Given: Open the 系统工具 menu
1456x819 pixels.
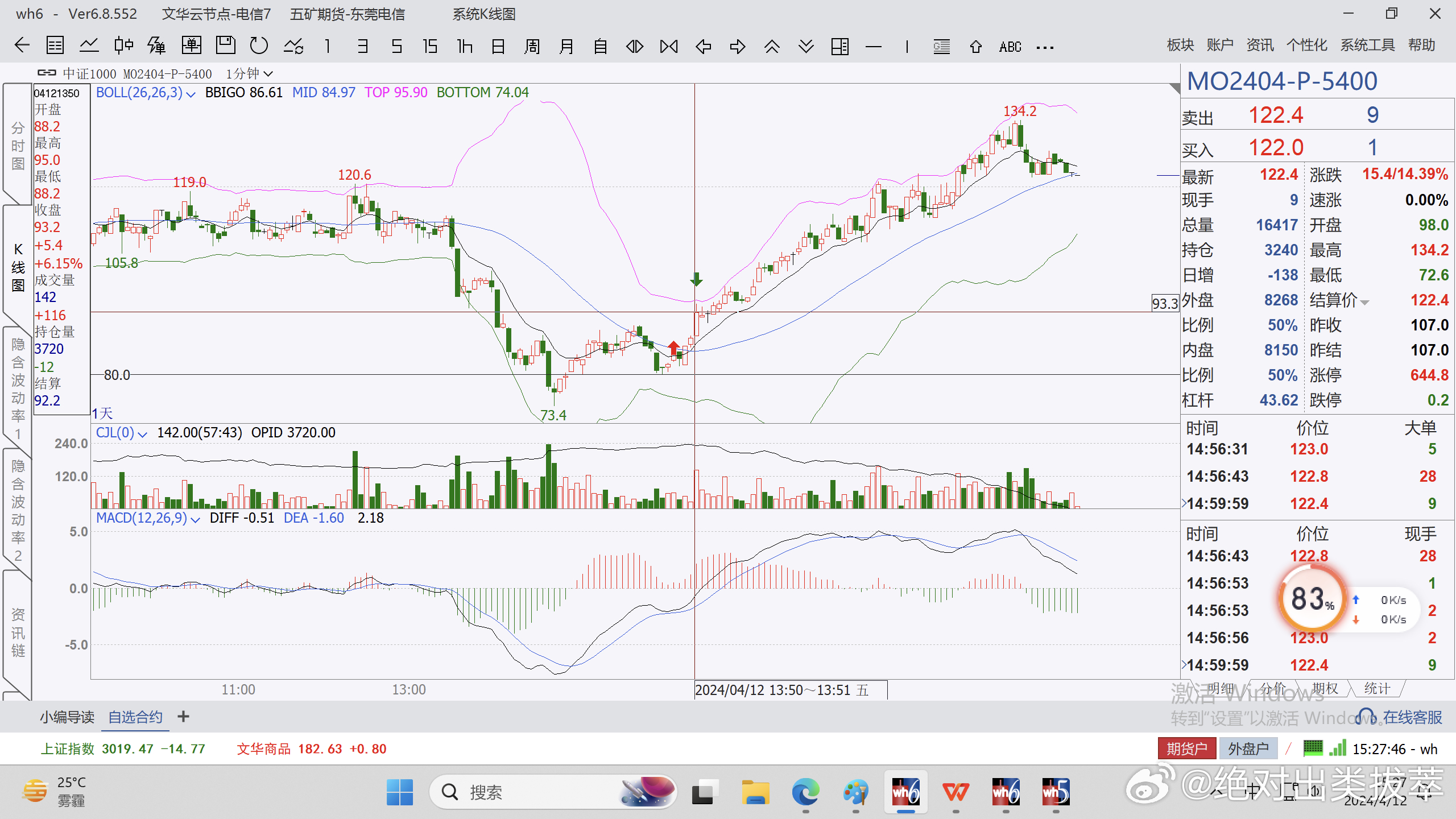Looking at the screenshot, I should click(x=1367, y=45).
